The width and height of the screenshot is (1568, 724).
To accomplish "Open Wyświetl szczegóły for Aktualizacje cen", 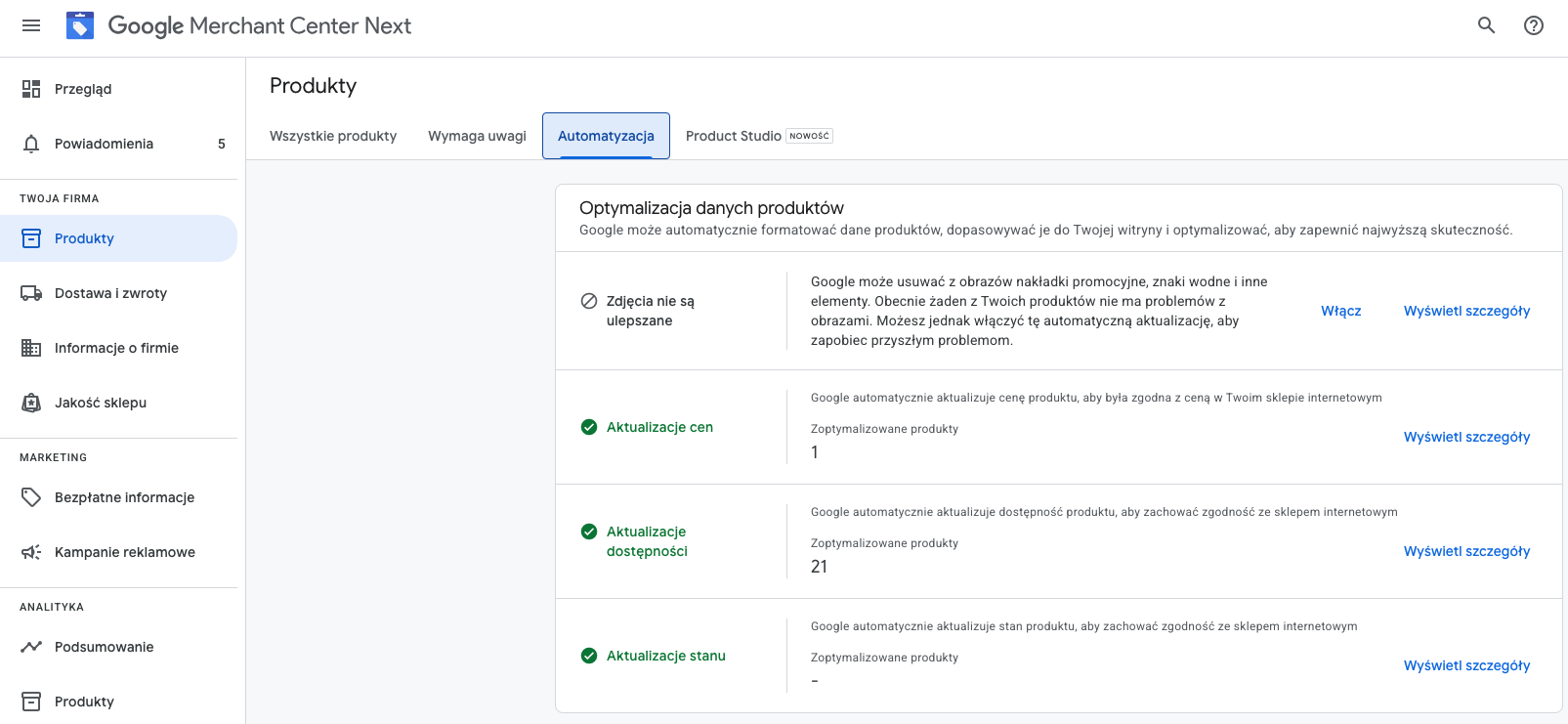I will tap(1466, 437).
